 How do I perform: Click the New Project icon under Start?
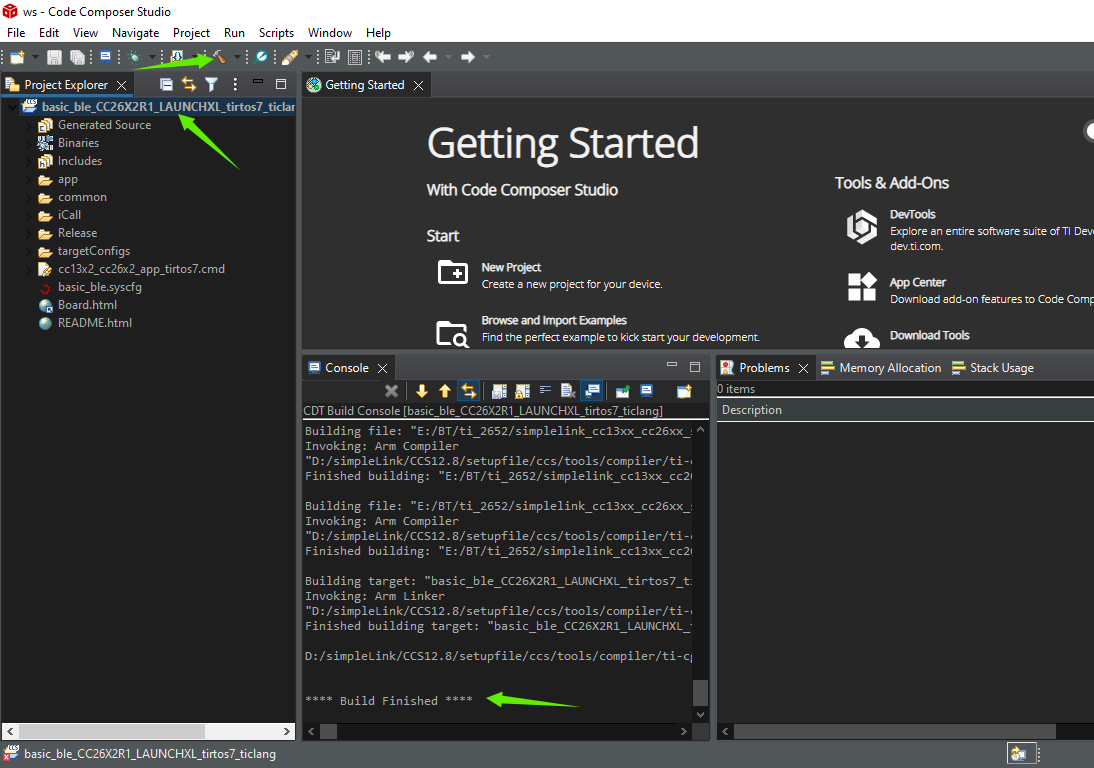click(453, 272)
